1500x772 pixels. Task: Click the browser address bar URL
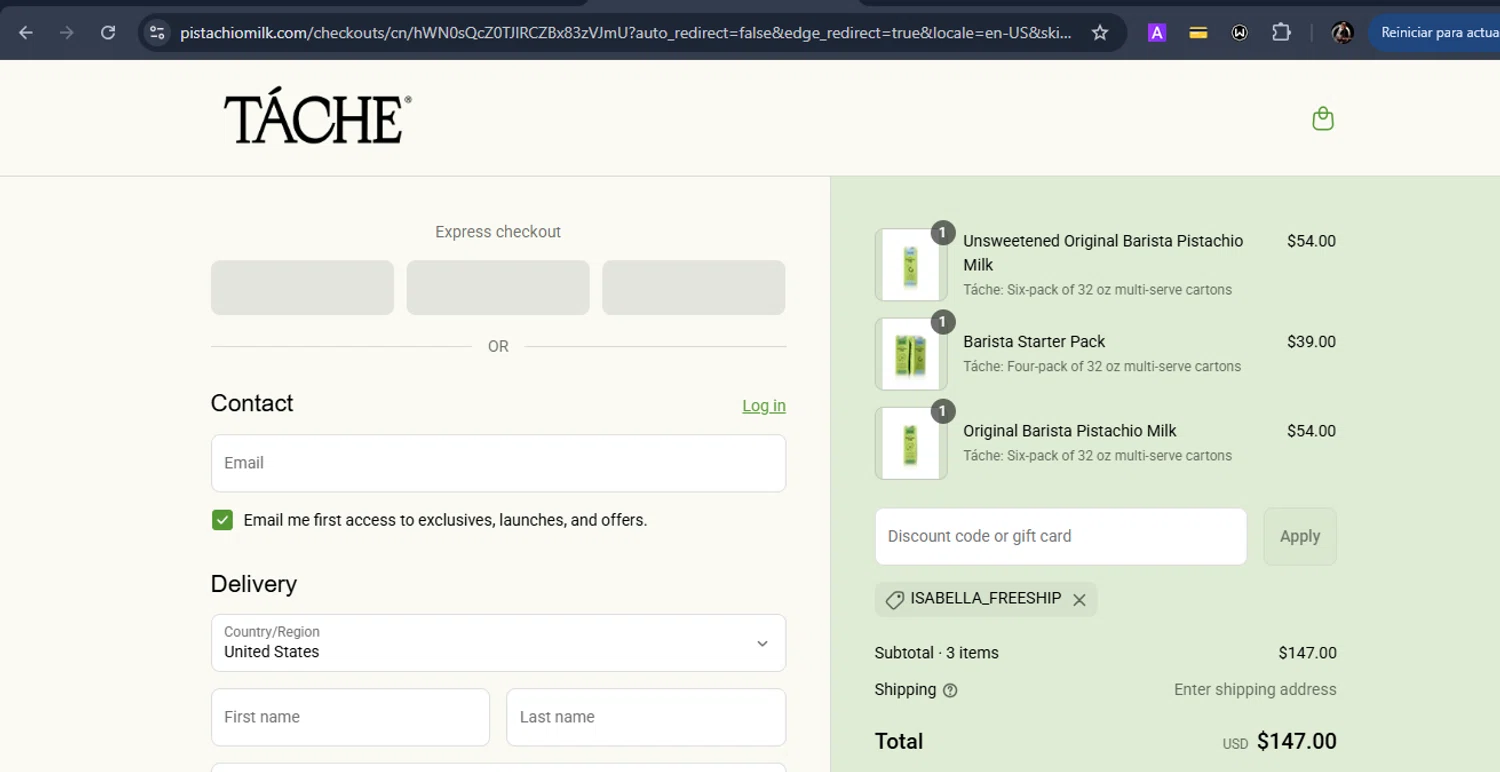[x=625, y=33]
